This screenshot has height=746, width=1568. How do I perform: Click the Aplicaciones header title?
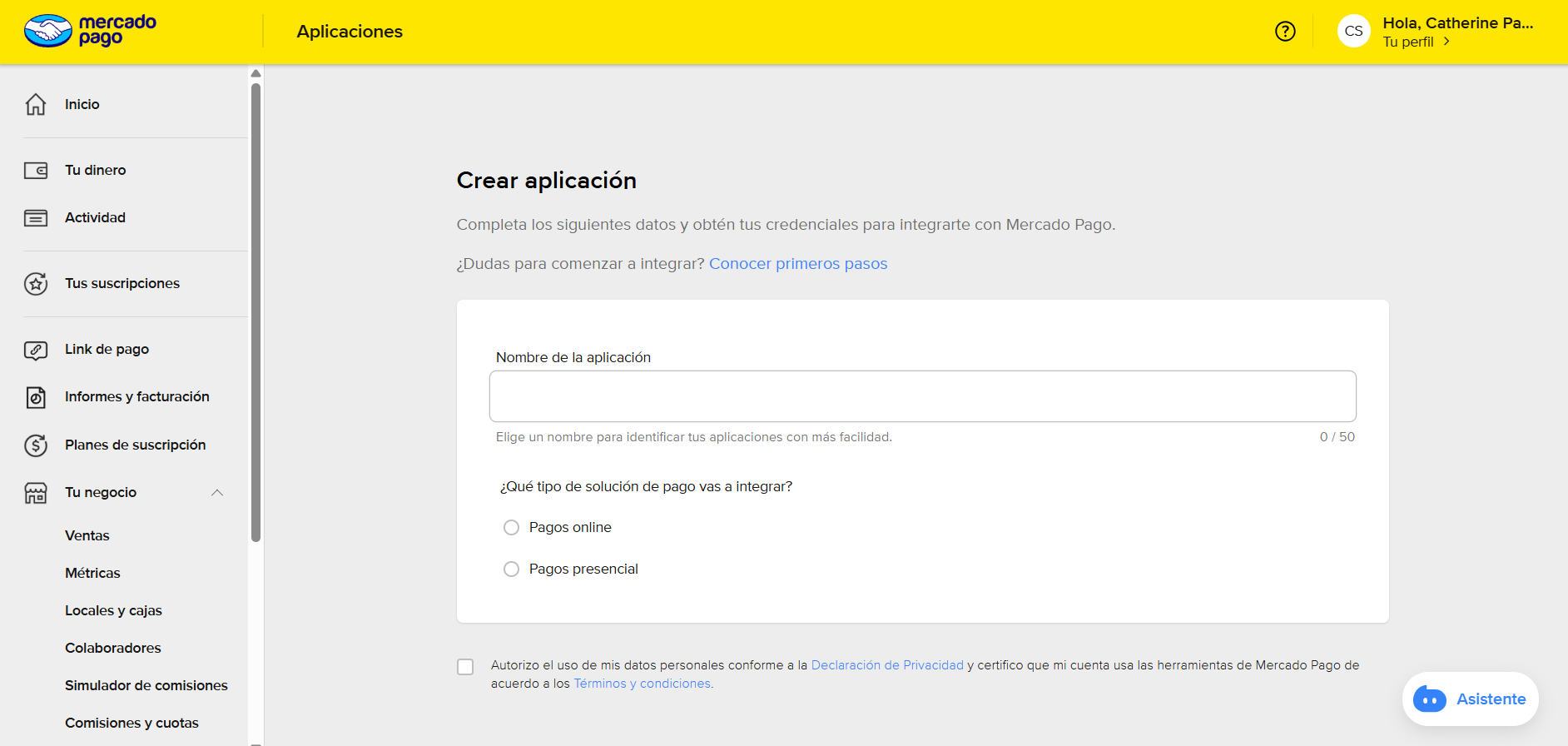tap(350, 32)
